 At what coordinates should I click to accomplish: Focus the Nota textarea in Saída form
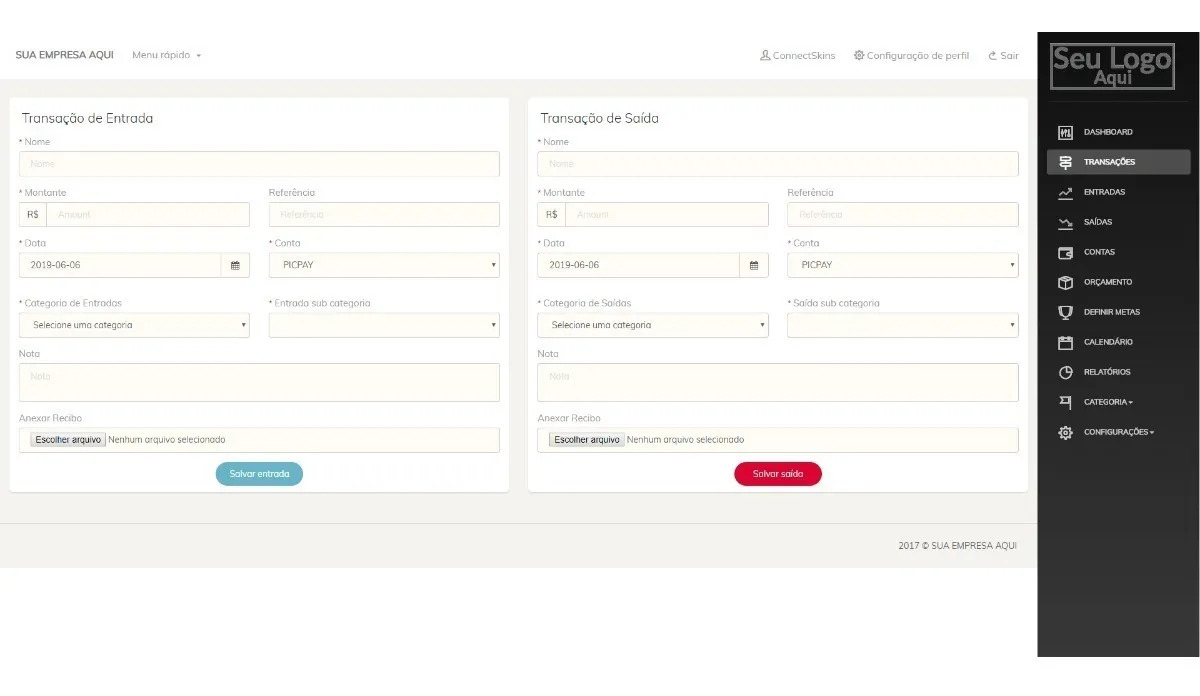pyautogui.click(x=778, y=383)
